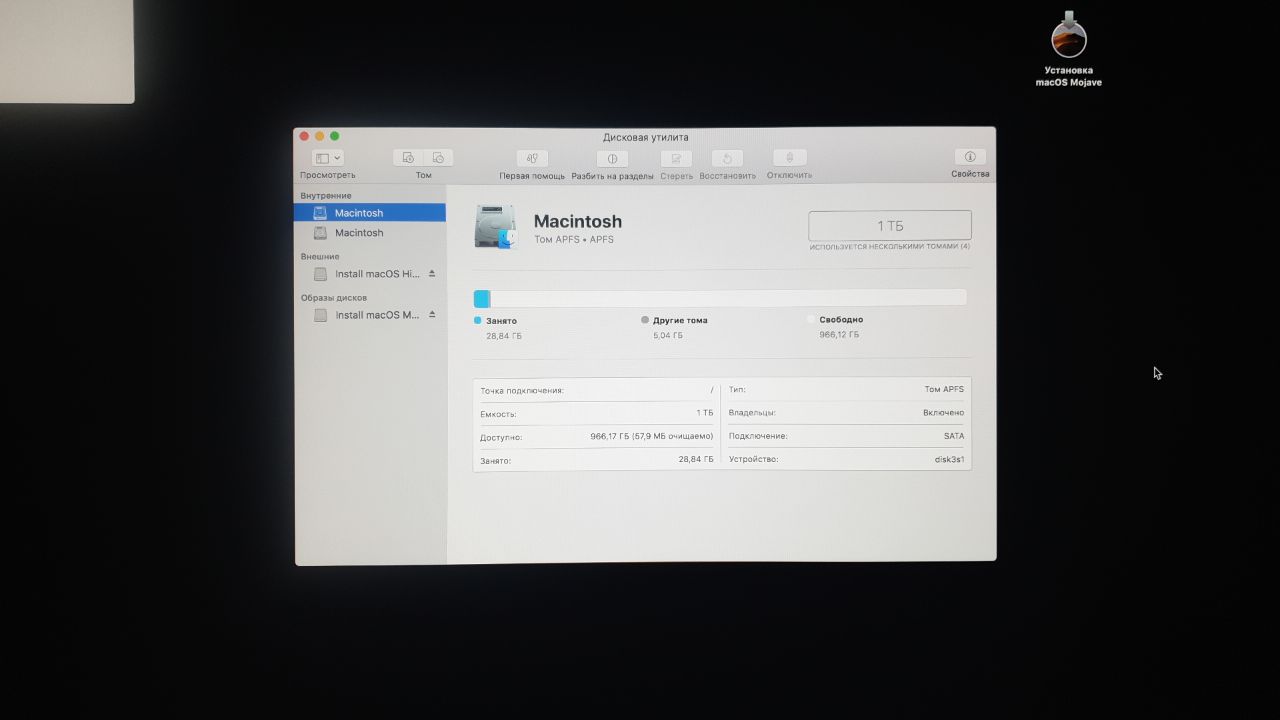
Task: Click the Свободно legend label
Action: pyautogui.click(x=841, y=320)
